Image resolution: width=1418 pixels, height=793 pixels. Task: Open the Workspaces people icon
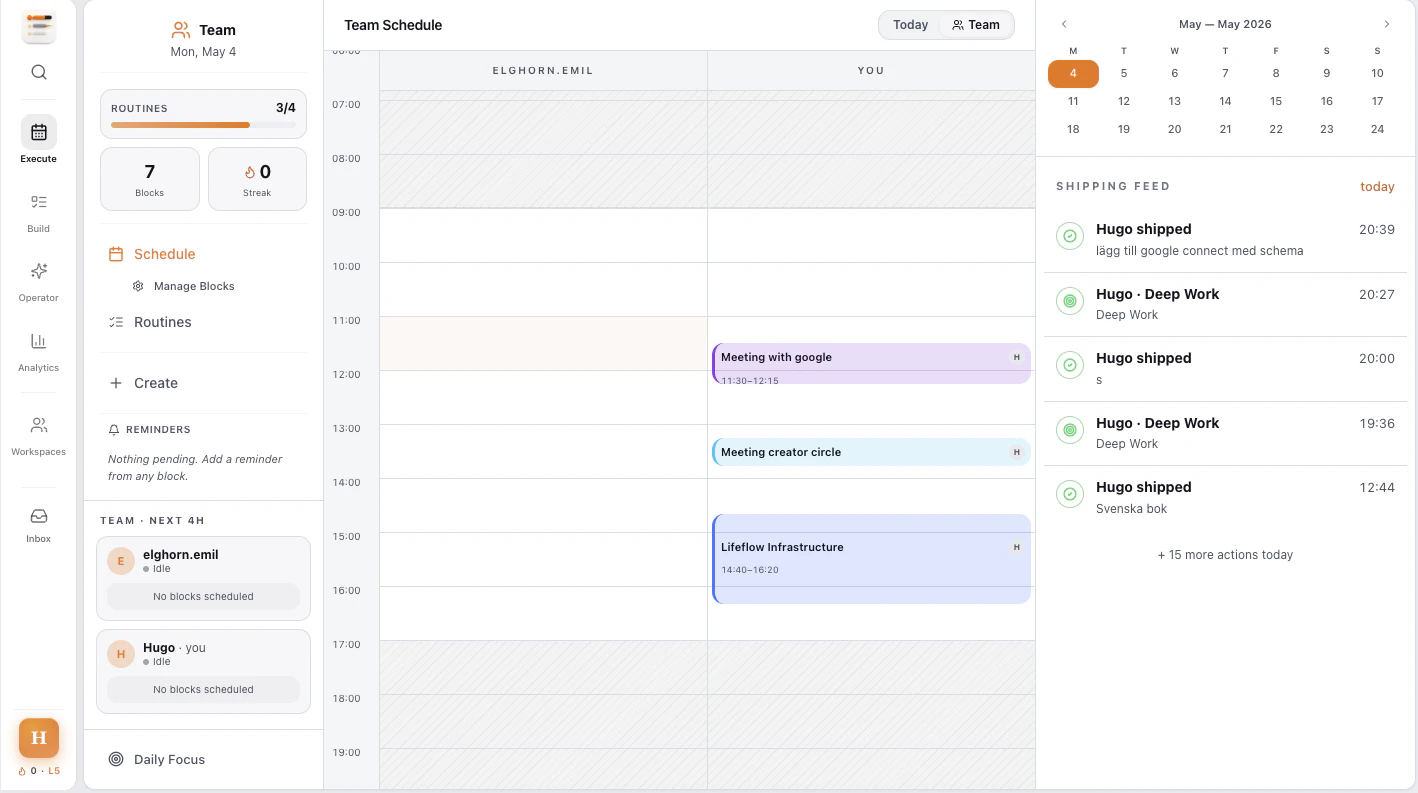[39, 425]
